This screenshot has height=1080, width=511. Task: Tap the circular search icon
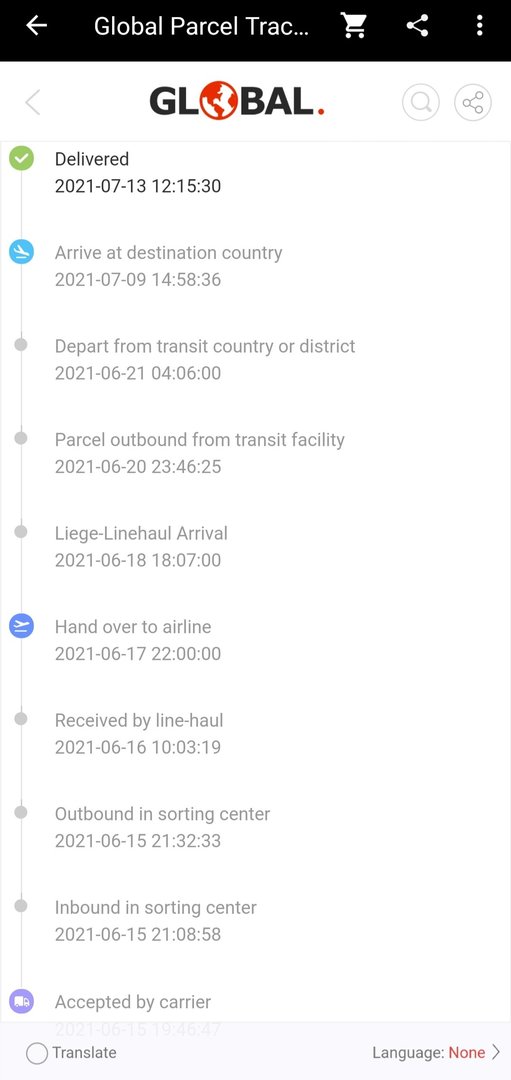[x=421, y=103]
